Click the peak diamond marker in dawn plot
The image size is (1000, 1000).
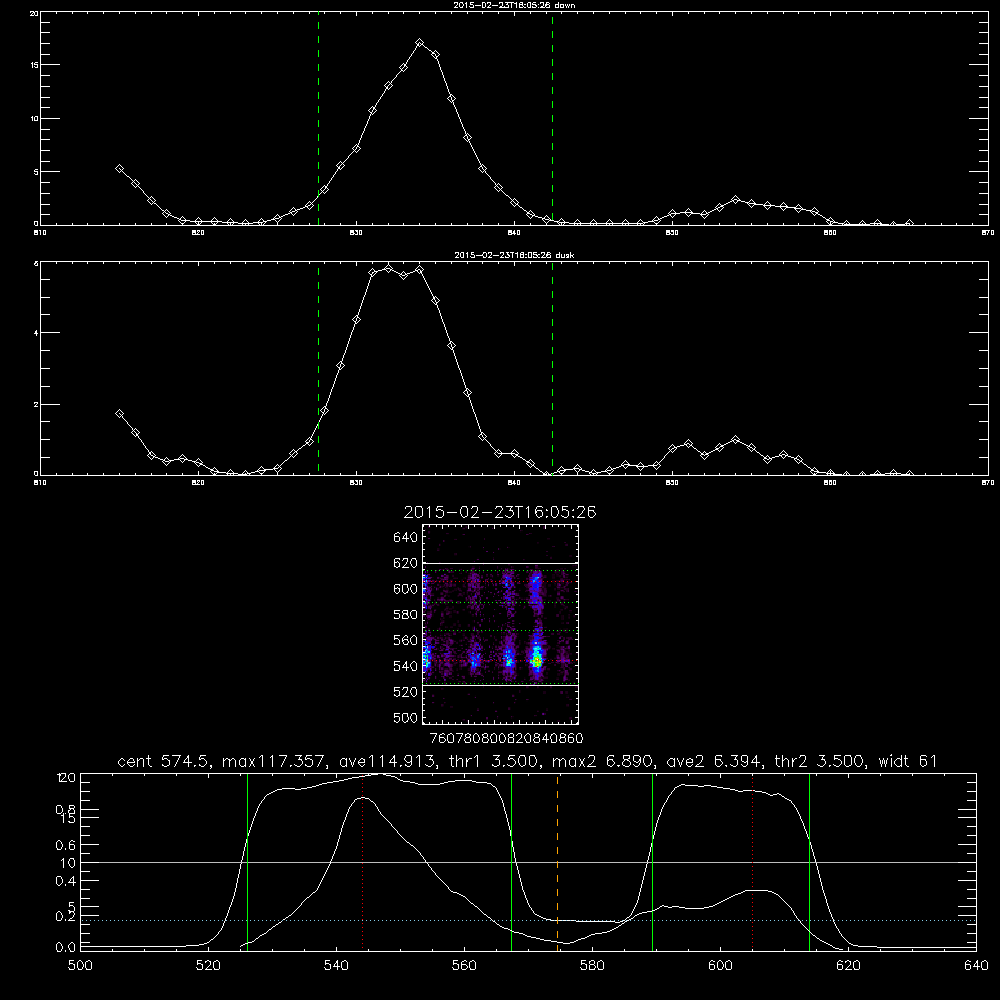point(420,43)
